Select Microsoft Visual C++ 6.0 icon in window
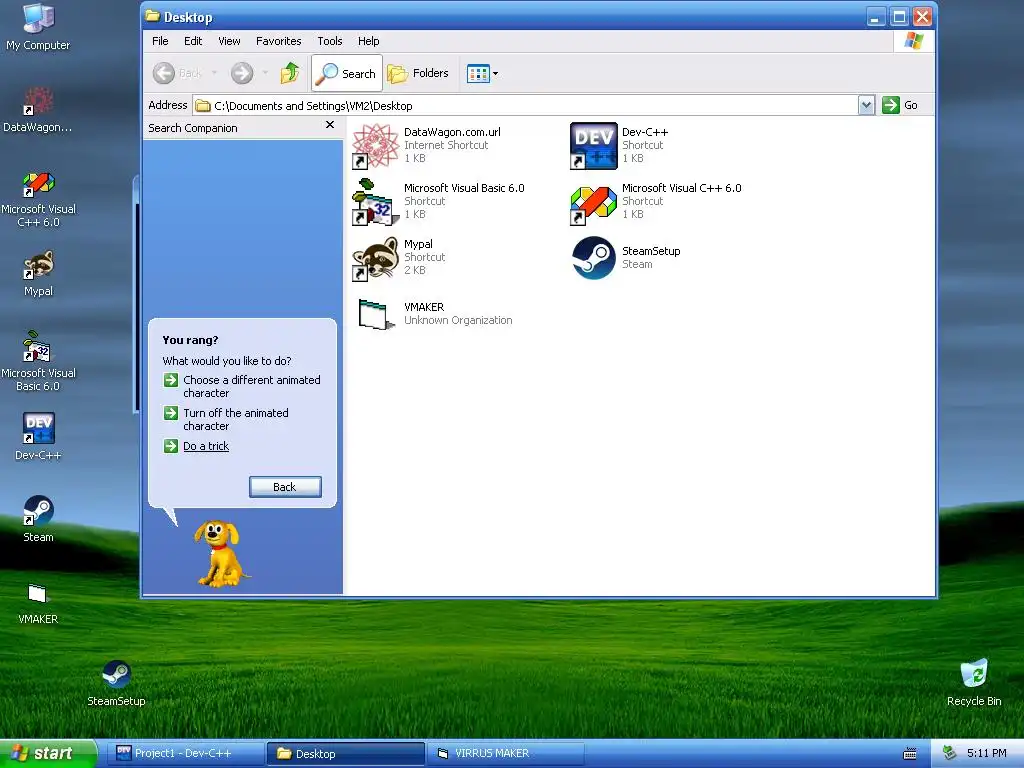 pos(593,205)
